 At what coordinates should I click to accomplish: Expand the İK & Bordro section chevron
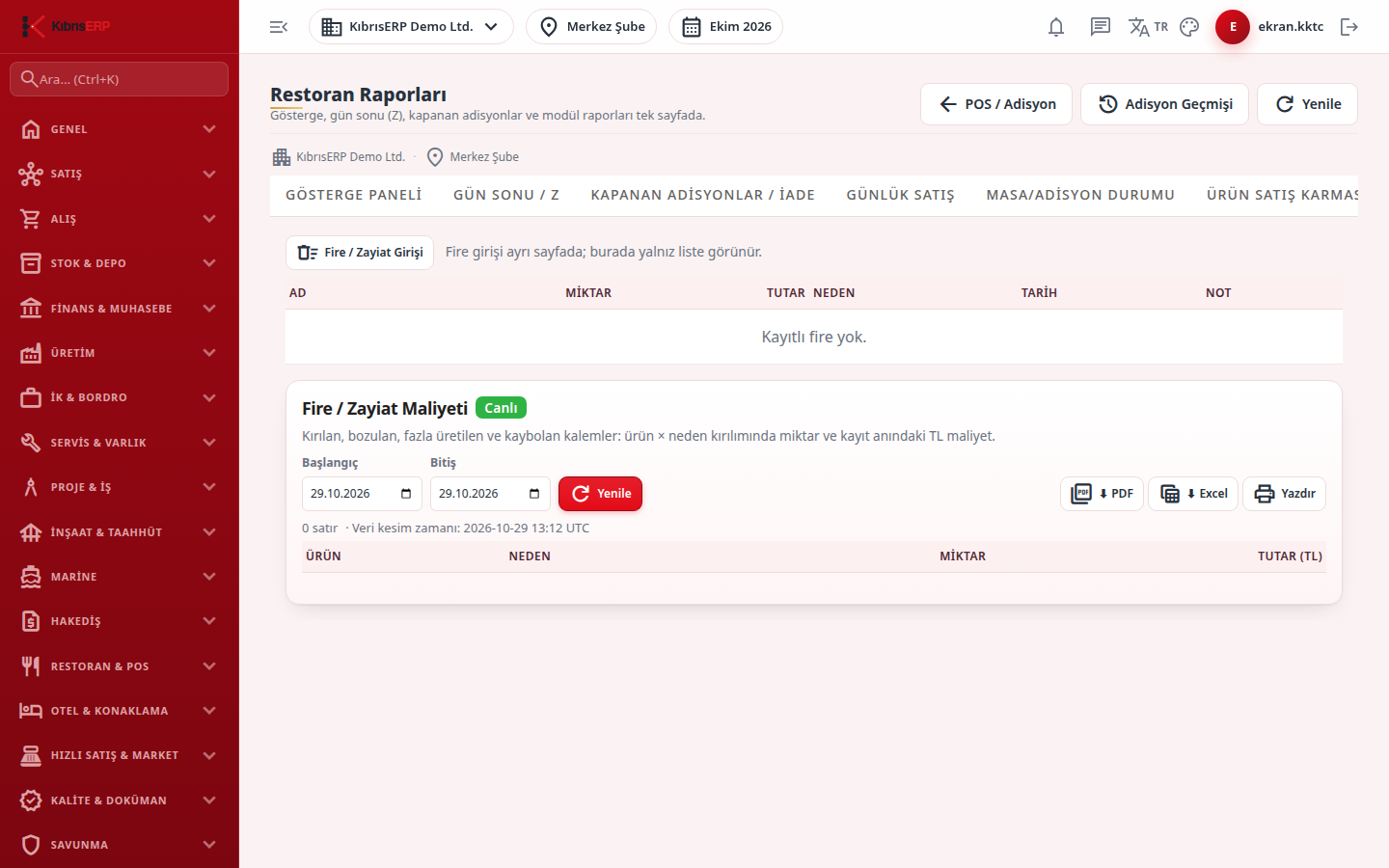(x=209, y=397)
